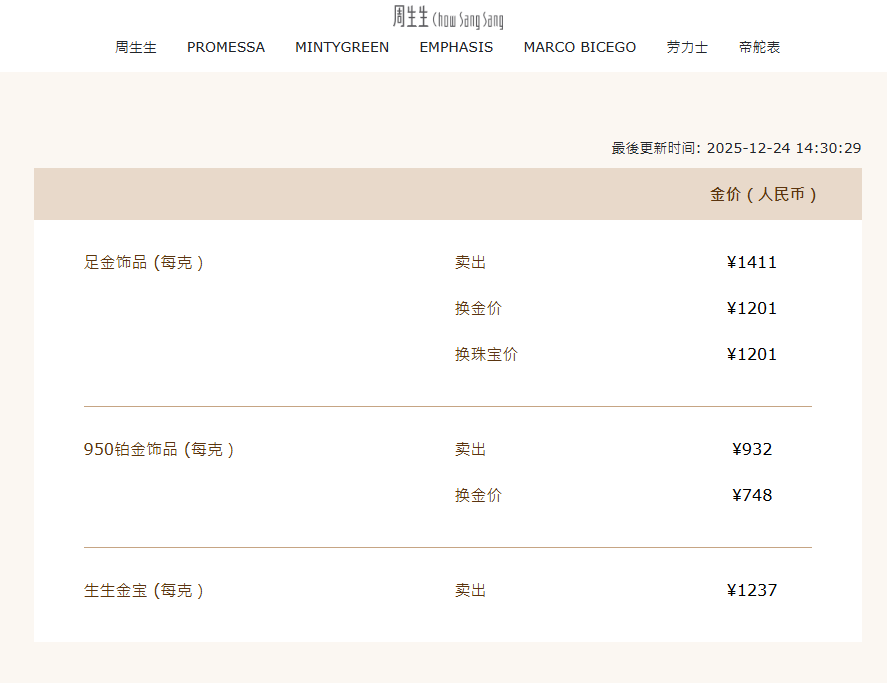Visit the 帝舵表 page

760,47
